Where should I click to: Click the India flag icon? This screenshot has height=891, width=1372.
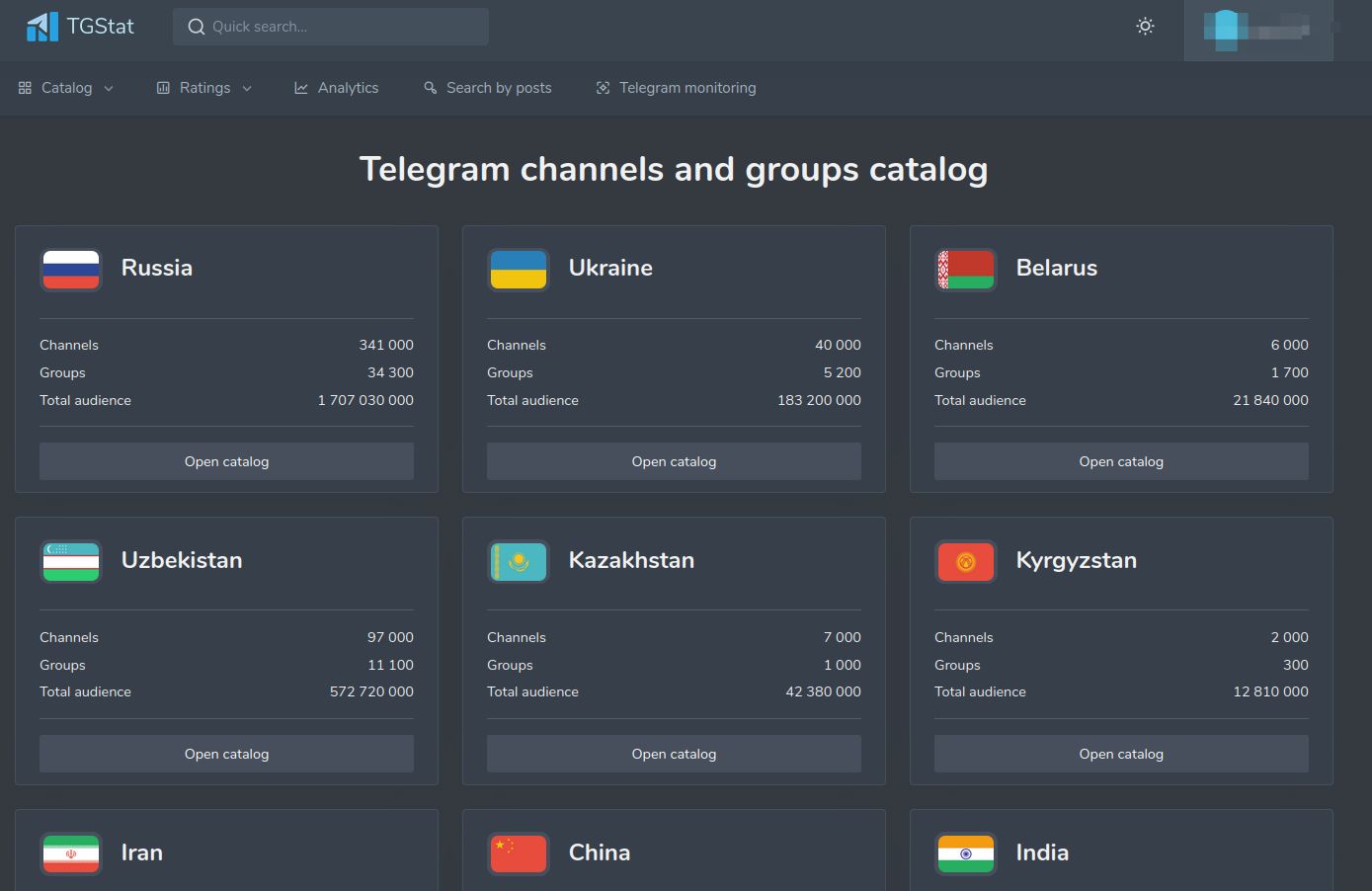966,853
